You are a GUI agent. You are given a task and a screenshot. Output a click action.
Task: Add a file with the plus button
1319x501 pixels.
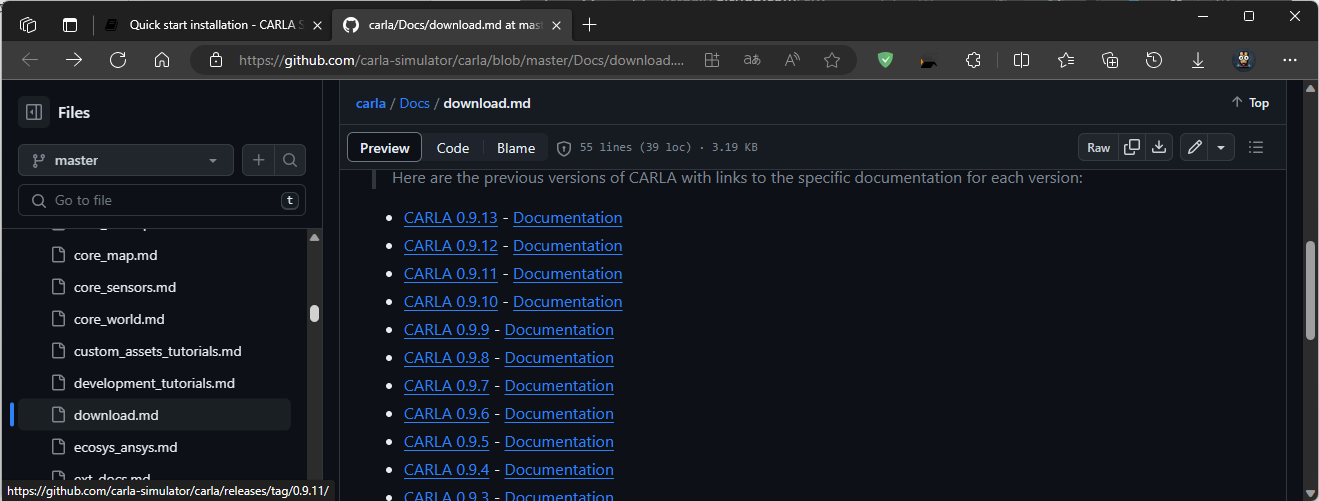(258, 160)
